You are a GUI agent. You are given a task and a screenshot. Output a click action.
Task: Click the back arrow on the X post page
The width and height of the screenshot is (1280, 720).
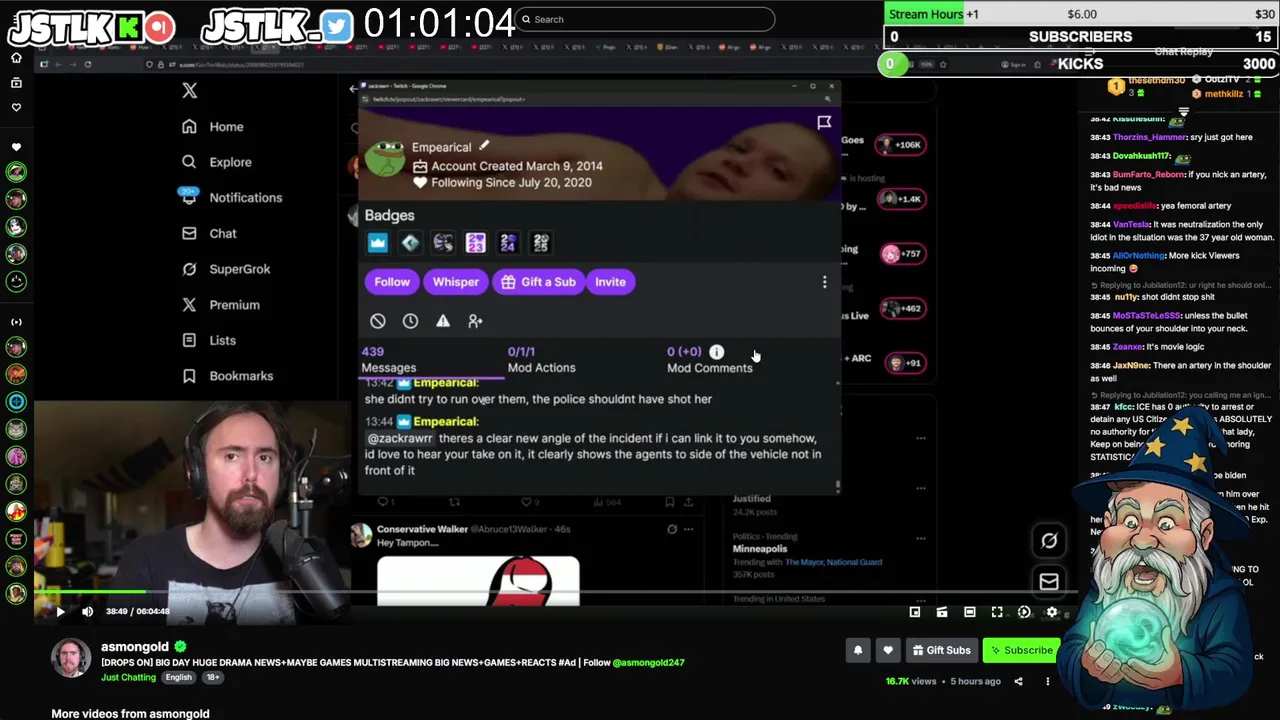coord(352,90)
